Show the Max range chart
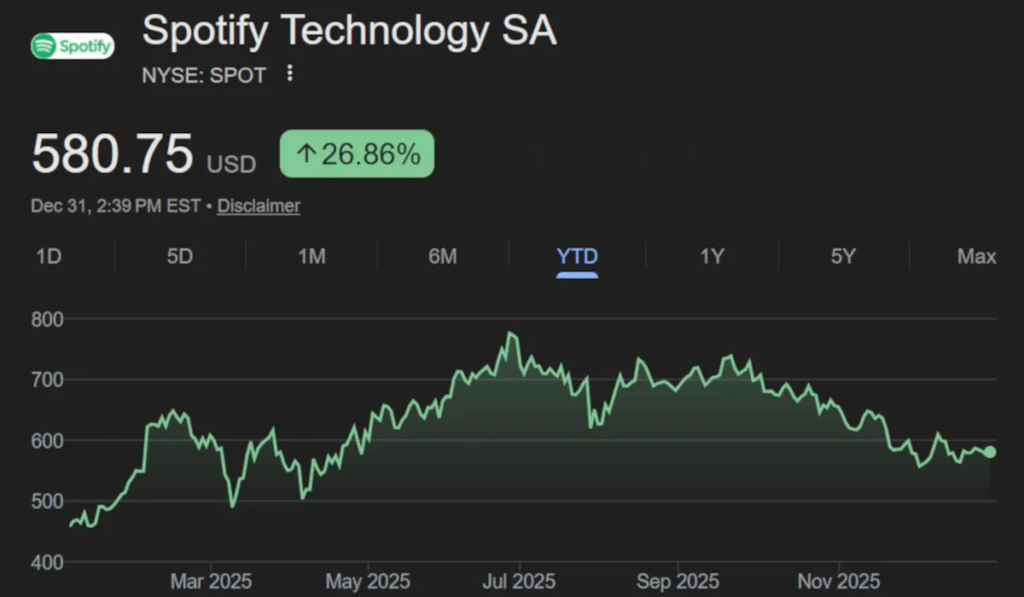 tap(976, 257)
